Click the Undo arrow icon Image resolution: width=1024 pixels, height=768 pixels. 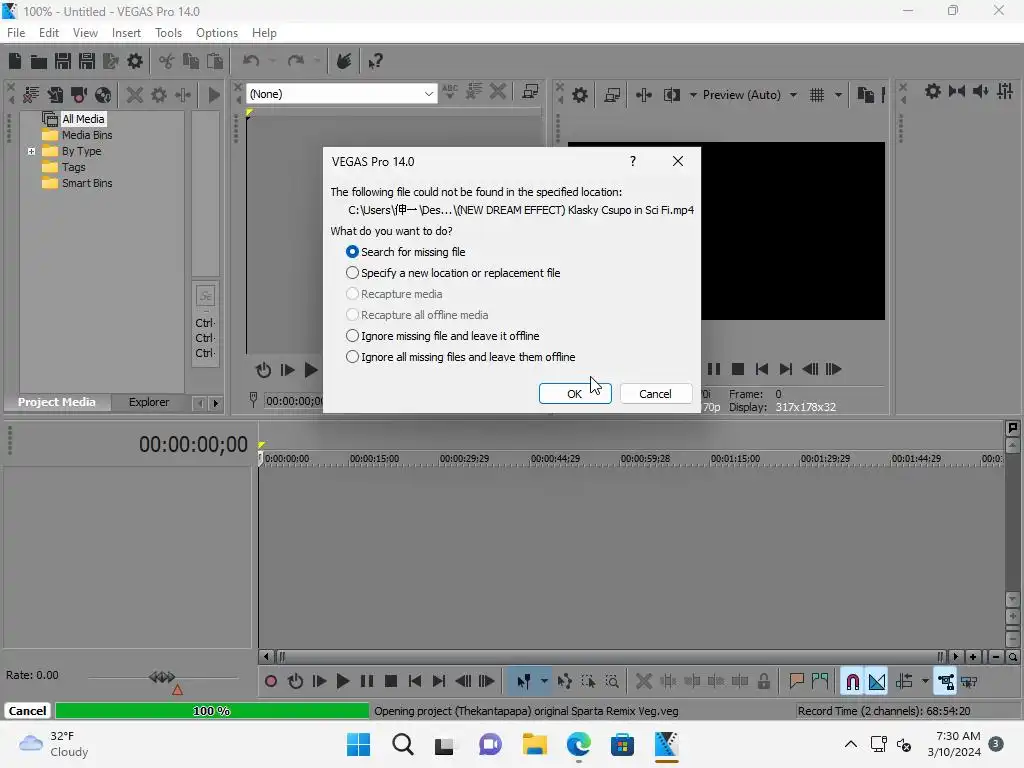click(x=251, y=61)
